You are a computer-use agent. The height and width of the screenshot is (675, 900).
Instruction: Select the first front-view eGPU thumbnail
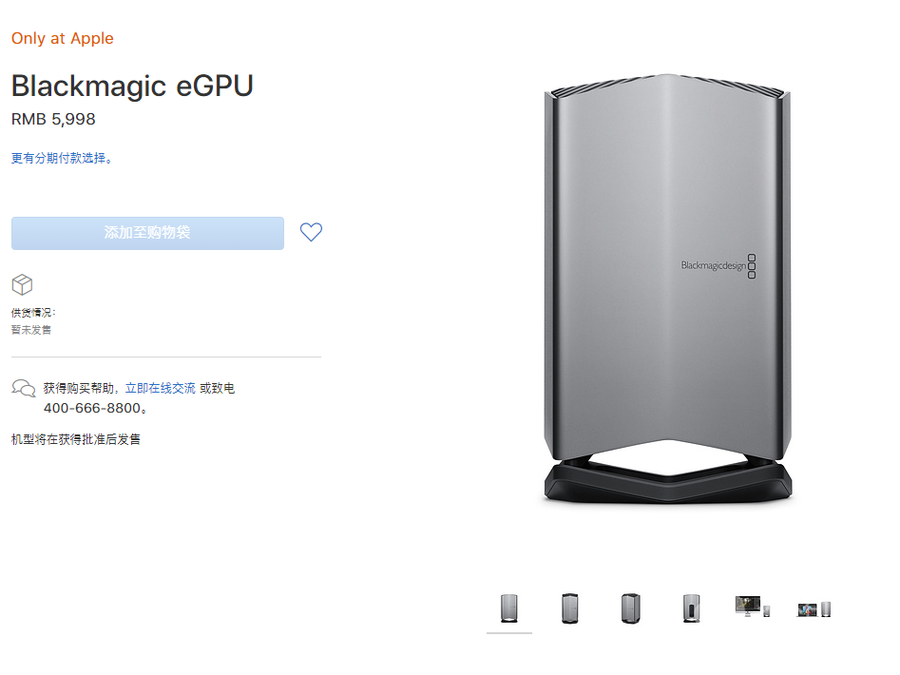[510, 608]
